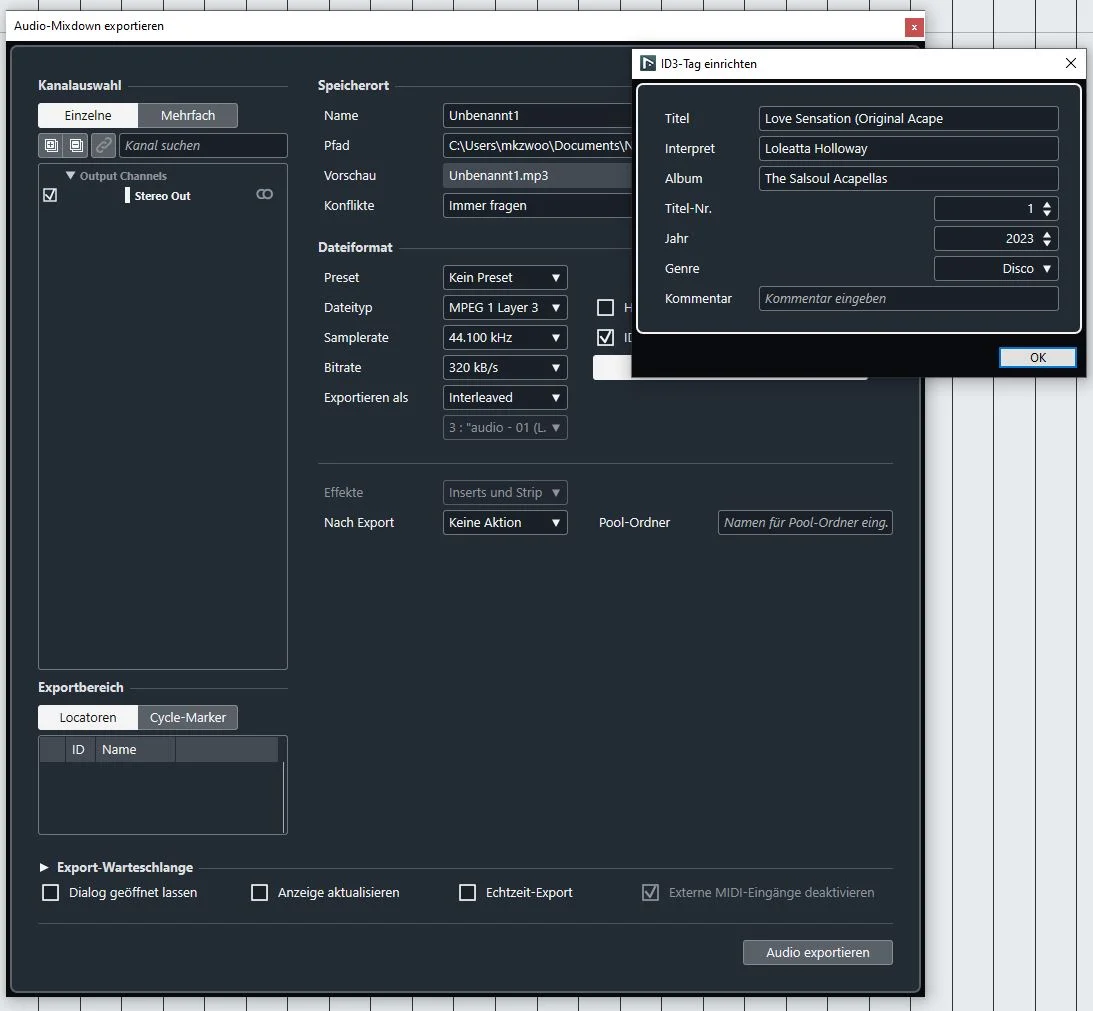Image resolution: width=1093 pixels, height=1011 pixels.
Task: Open the Exportieren als dropdown
Action: click(505, 397)
